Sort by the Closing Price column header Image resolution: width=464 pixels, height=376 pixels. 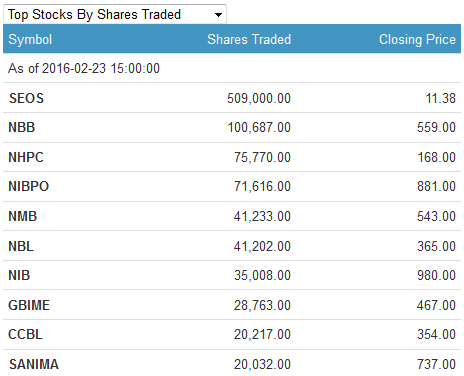coord(417,39)
